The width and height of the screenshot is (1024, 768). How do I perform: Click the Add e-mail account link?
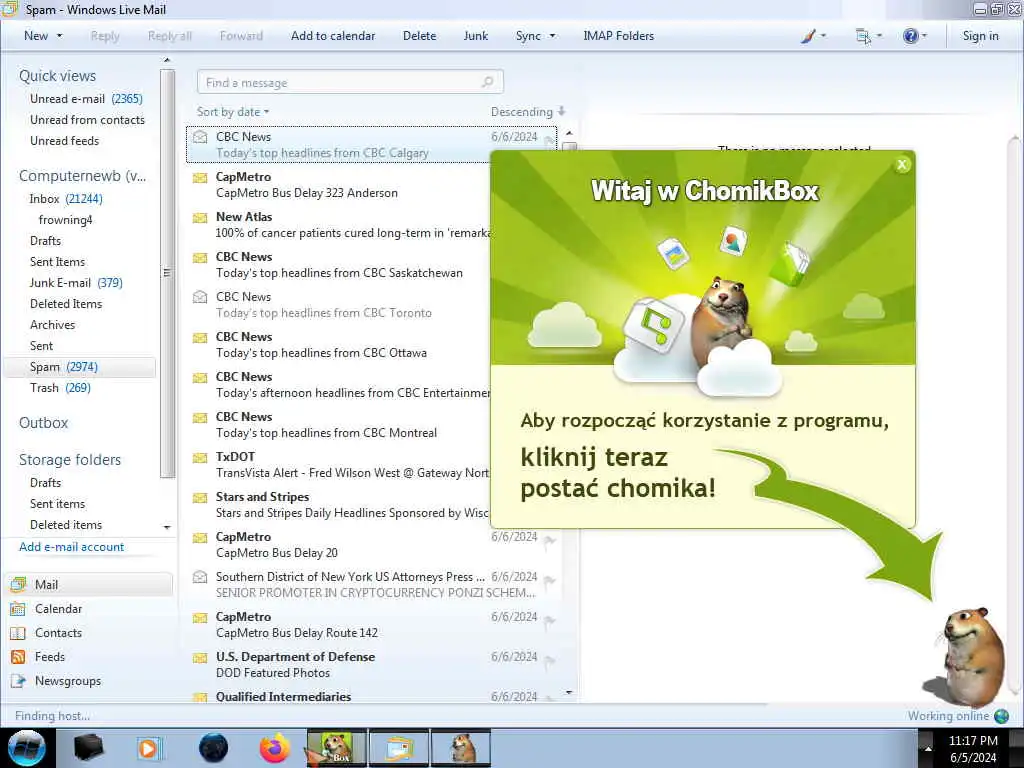click(71, 547)
